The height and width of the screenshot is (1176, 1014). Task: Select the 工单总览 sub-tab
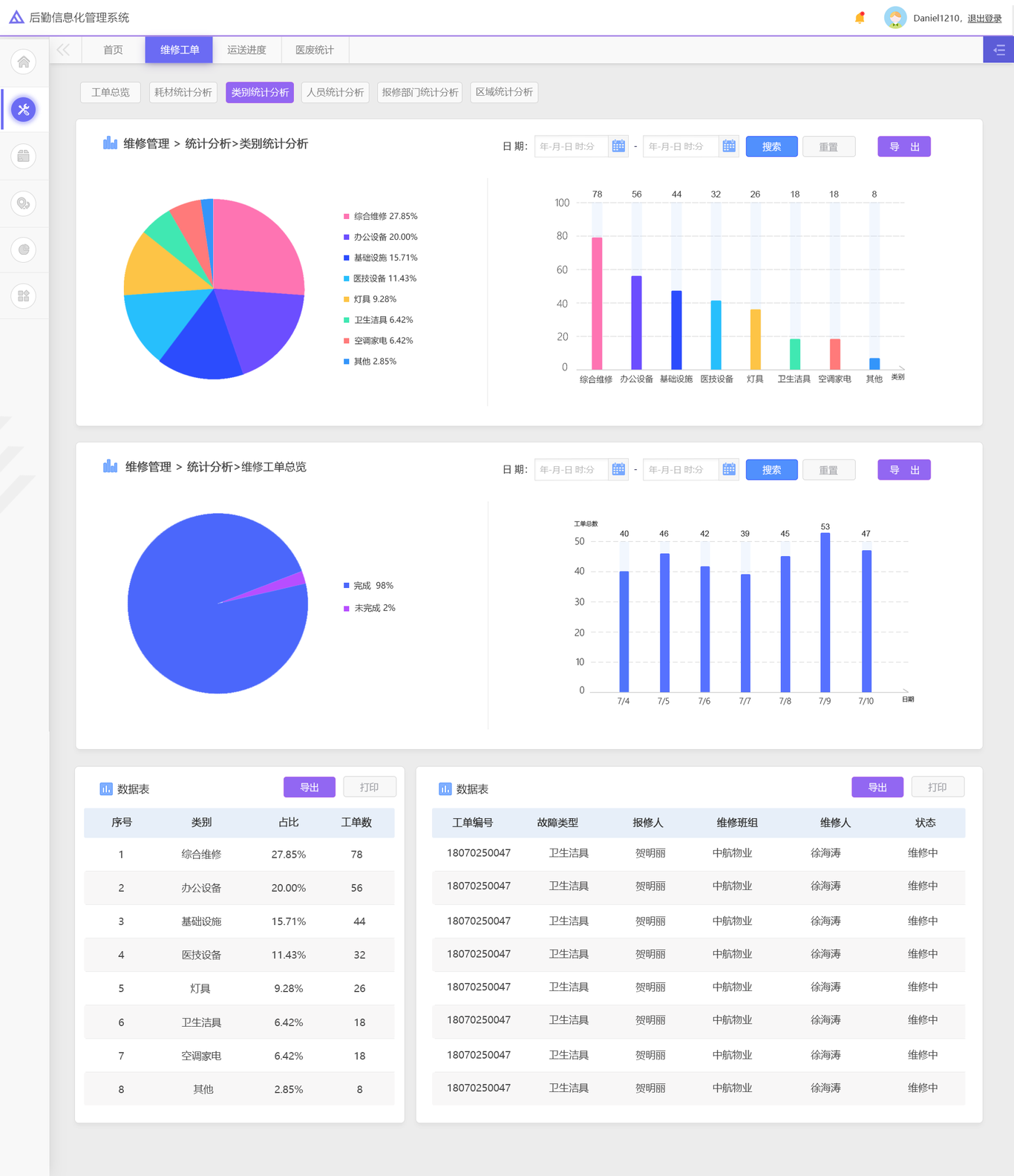tap(111, 92)
